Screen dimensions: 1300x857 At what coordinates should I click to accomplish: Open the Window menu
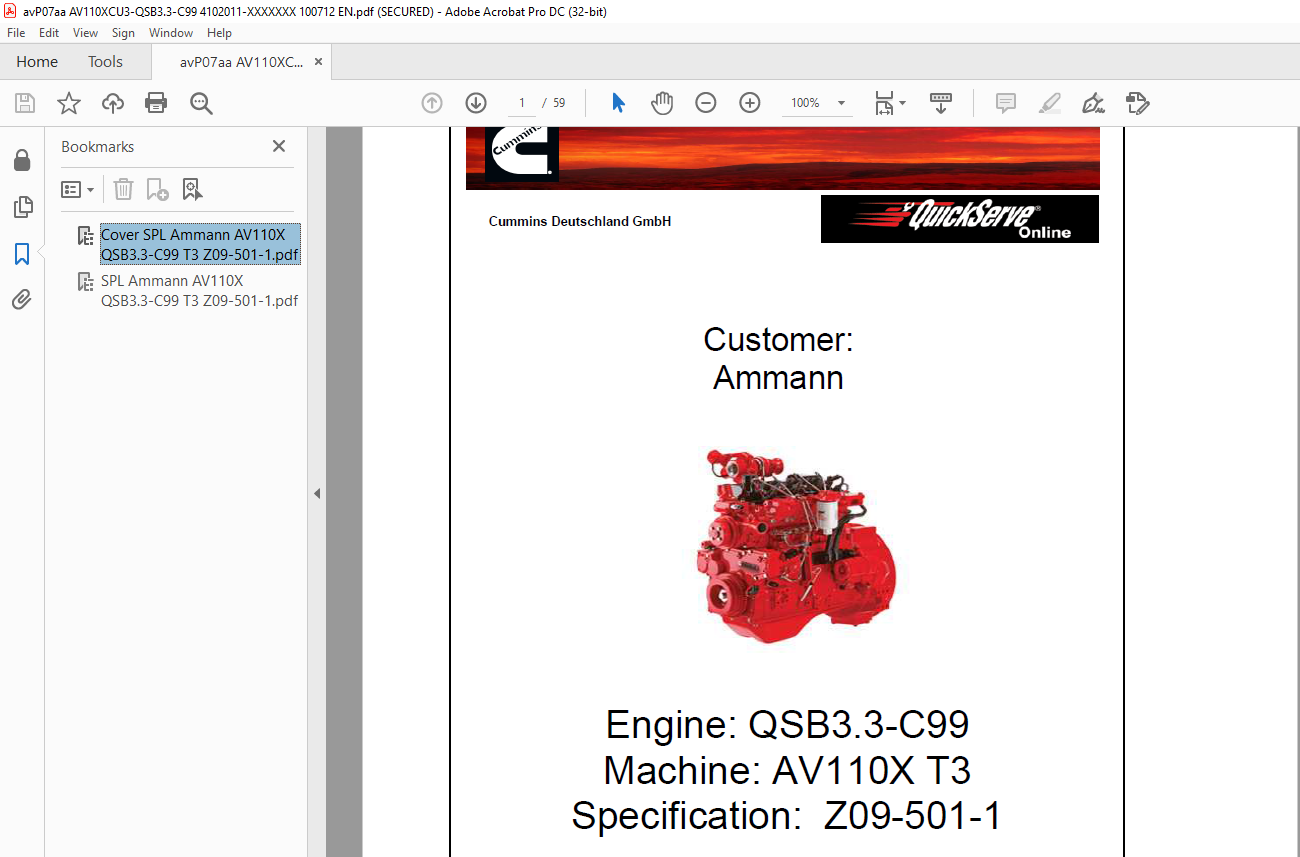point(171,33)
